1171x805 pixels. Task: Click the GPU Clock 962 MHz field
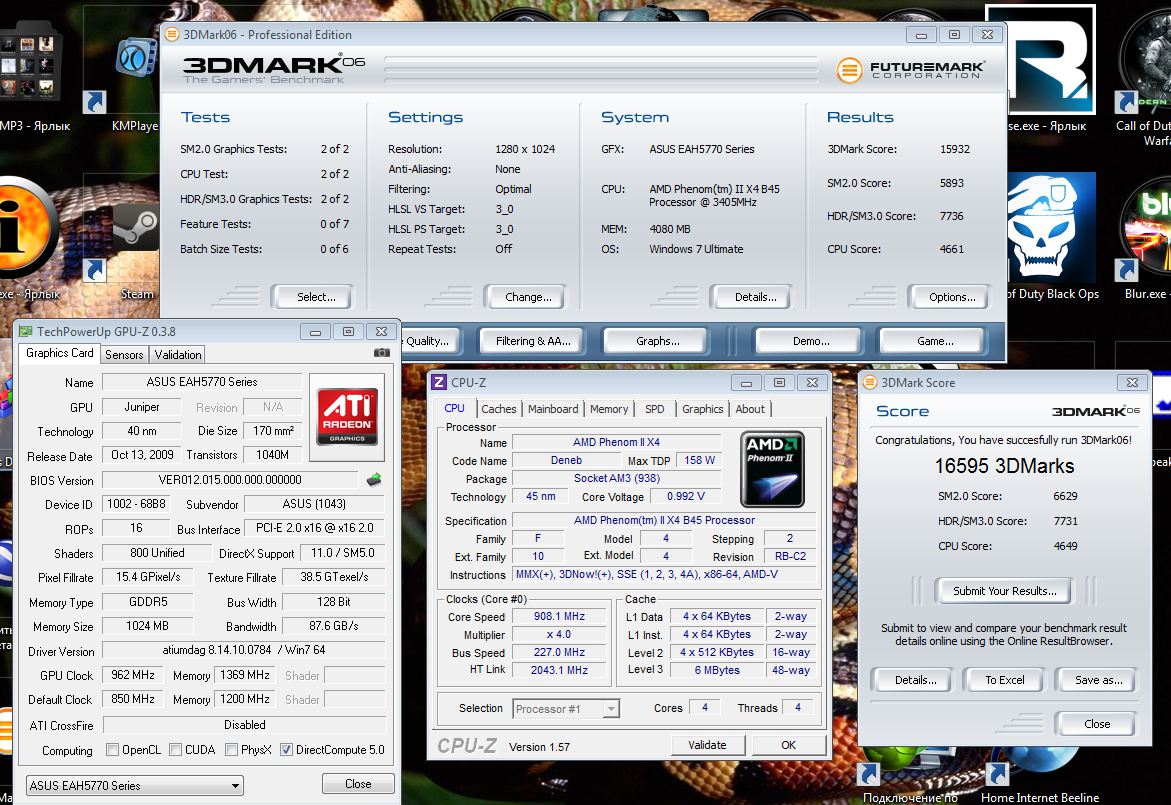click(133, 675)
